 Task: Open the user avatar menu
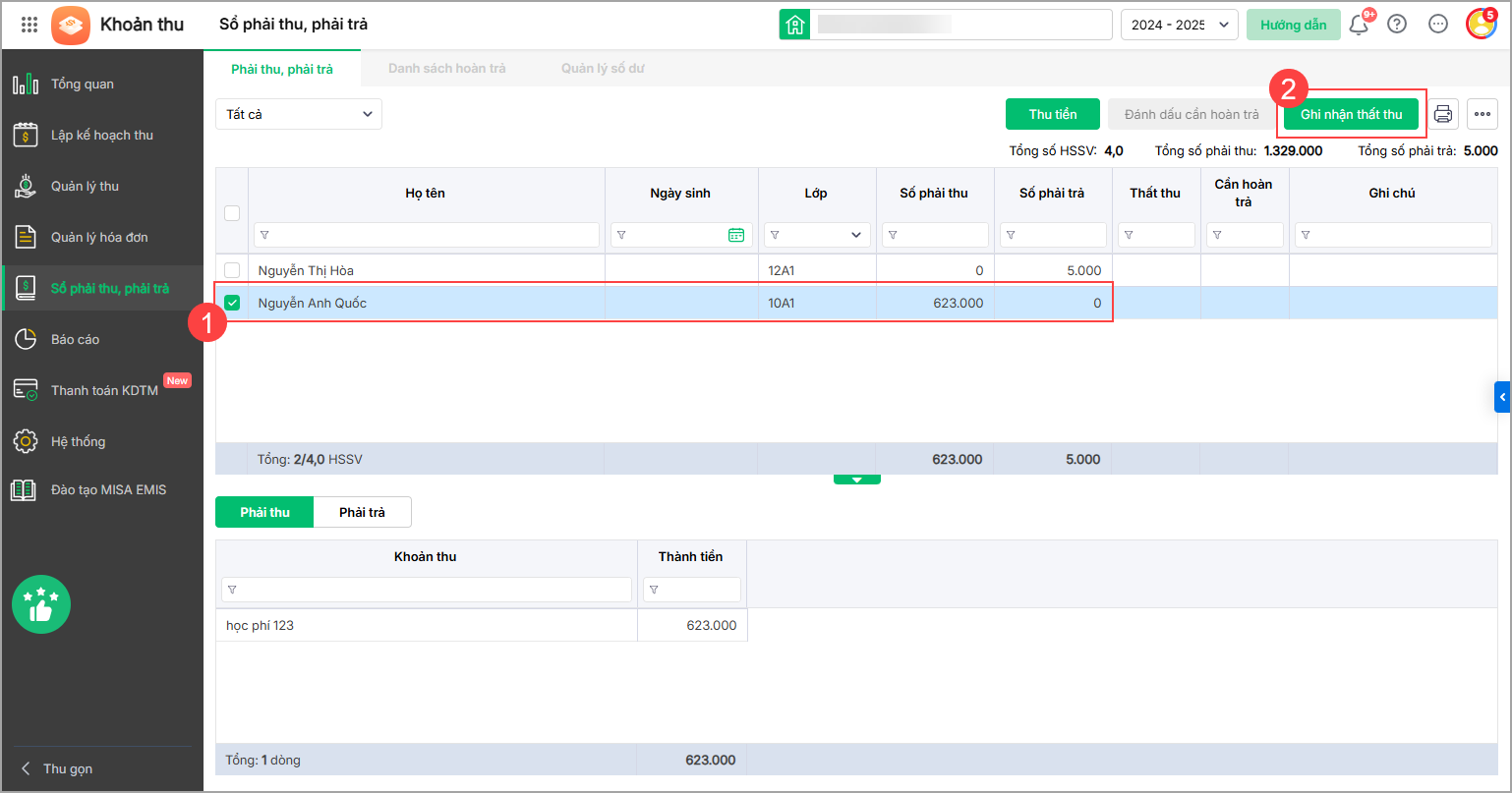1481,24
